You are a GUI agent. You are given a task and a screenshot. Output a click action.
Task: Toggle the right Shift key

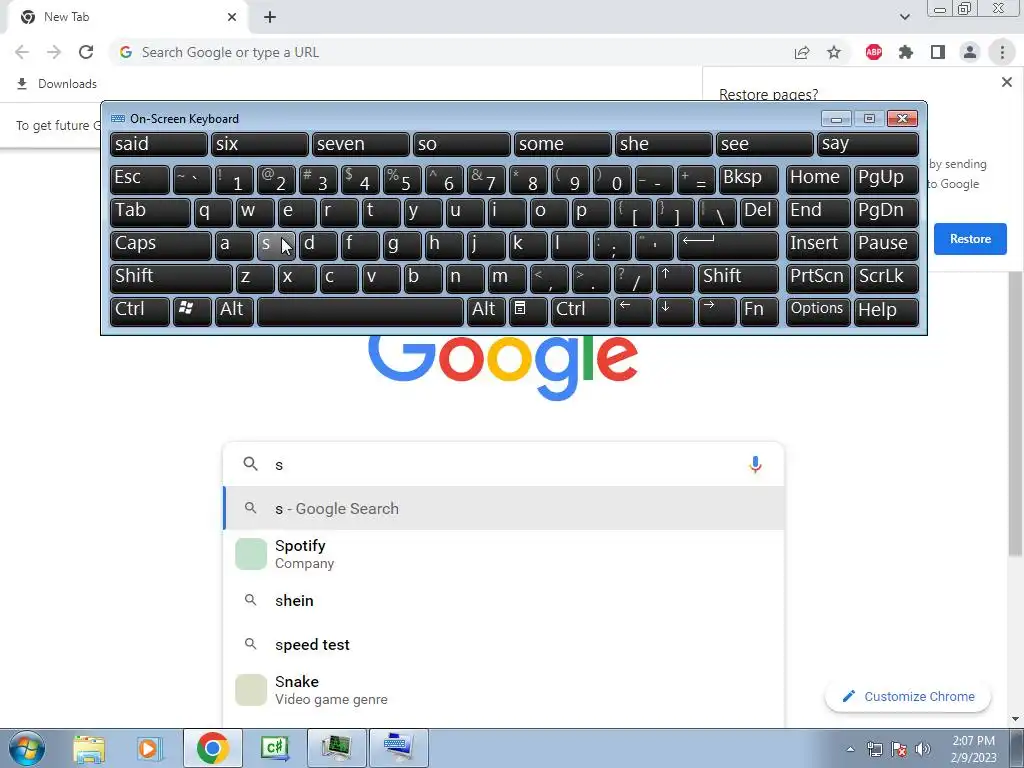pyautogui.click(x=738, y=278)
